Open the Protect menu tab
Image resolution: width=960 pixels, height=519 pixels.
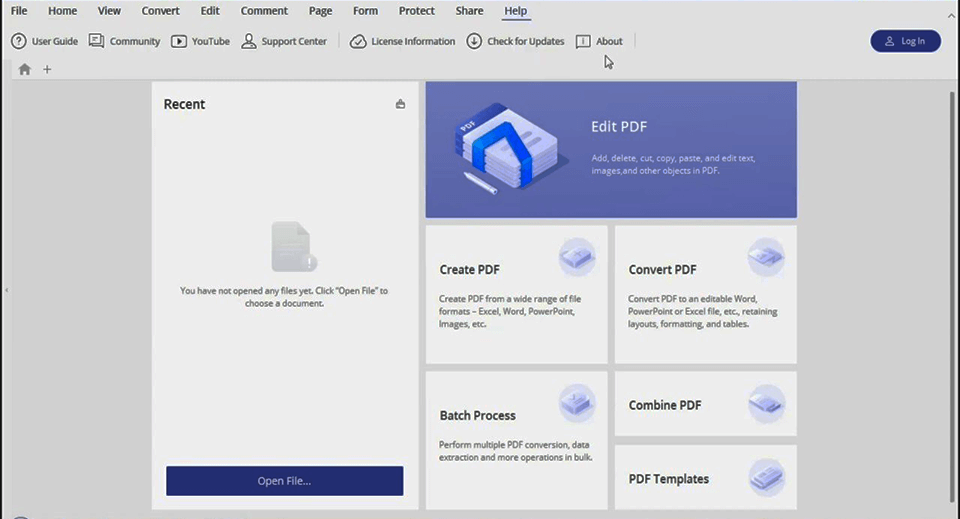pyautogui.click(x=416, y=11)
